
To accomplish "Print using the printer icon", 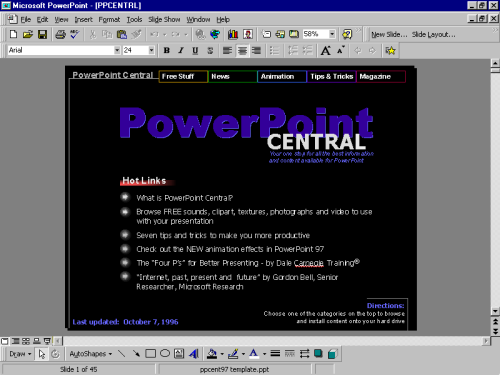I will click(x=60, y=34).
